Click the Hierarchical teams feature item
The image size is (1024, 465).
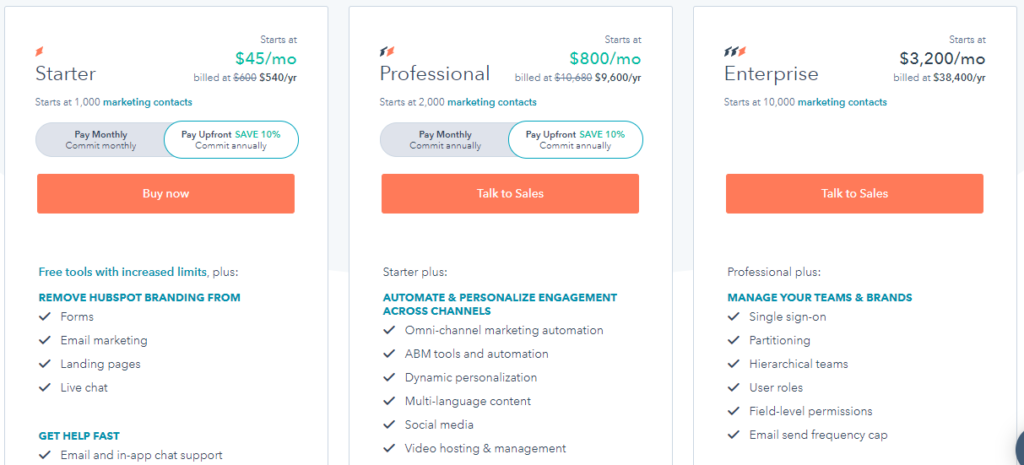click(x=788, y=364)
